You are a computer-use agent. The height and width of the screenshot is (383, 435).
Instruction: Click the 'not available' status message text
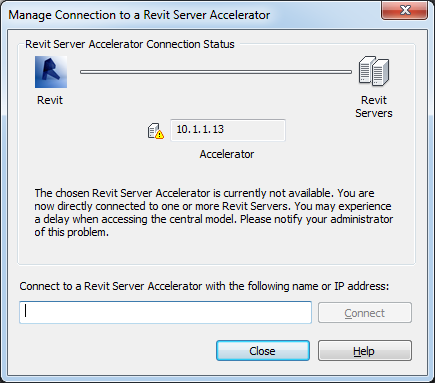pos(214,213)
